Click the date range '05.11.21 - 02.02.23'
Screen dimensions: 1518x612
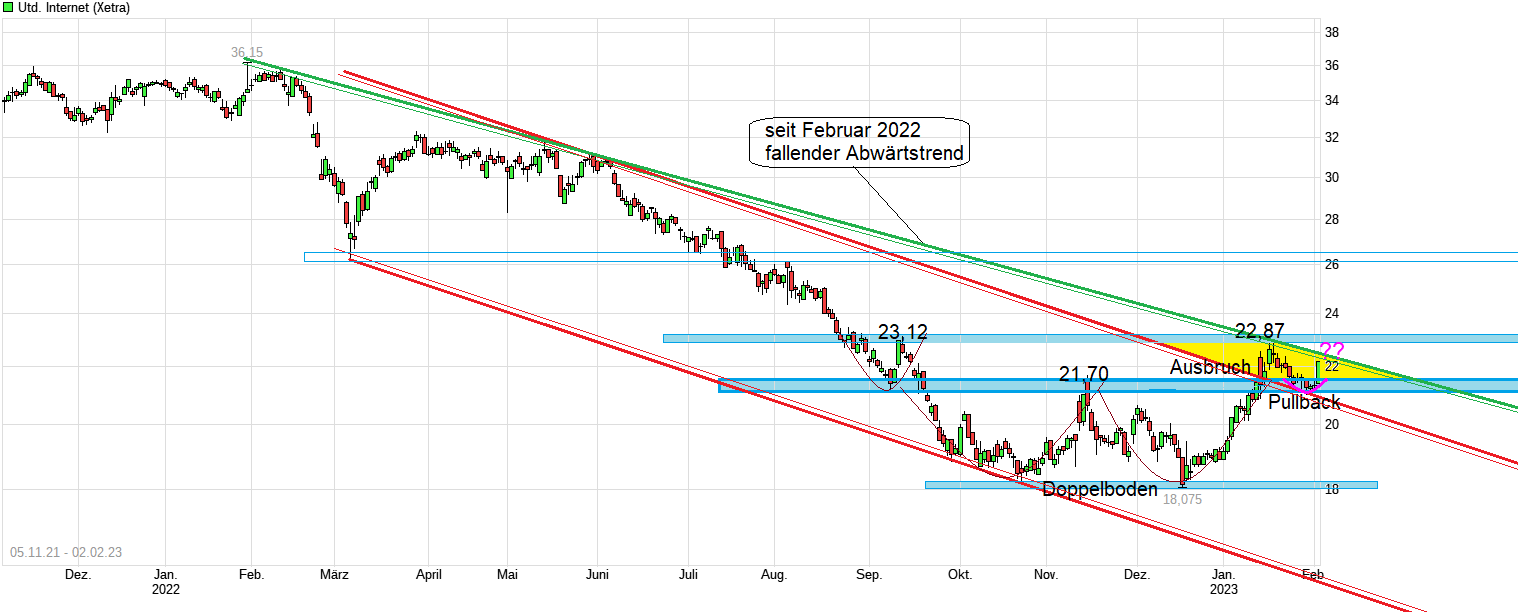pos(65,552)
